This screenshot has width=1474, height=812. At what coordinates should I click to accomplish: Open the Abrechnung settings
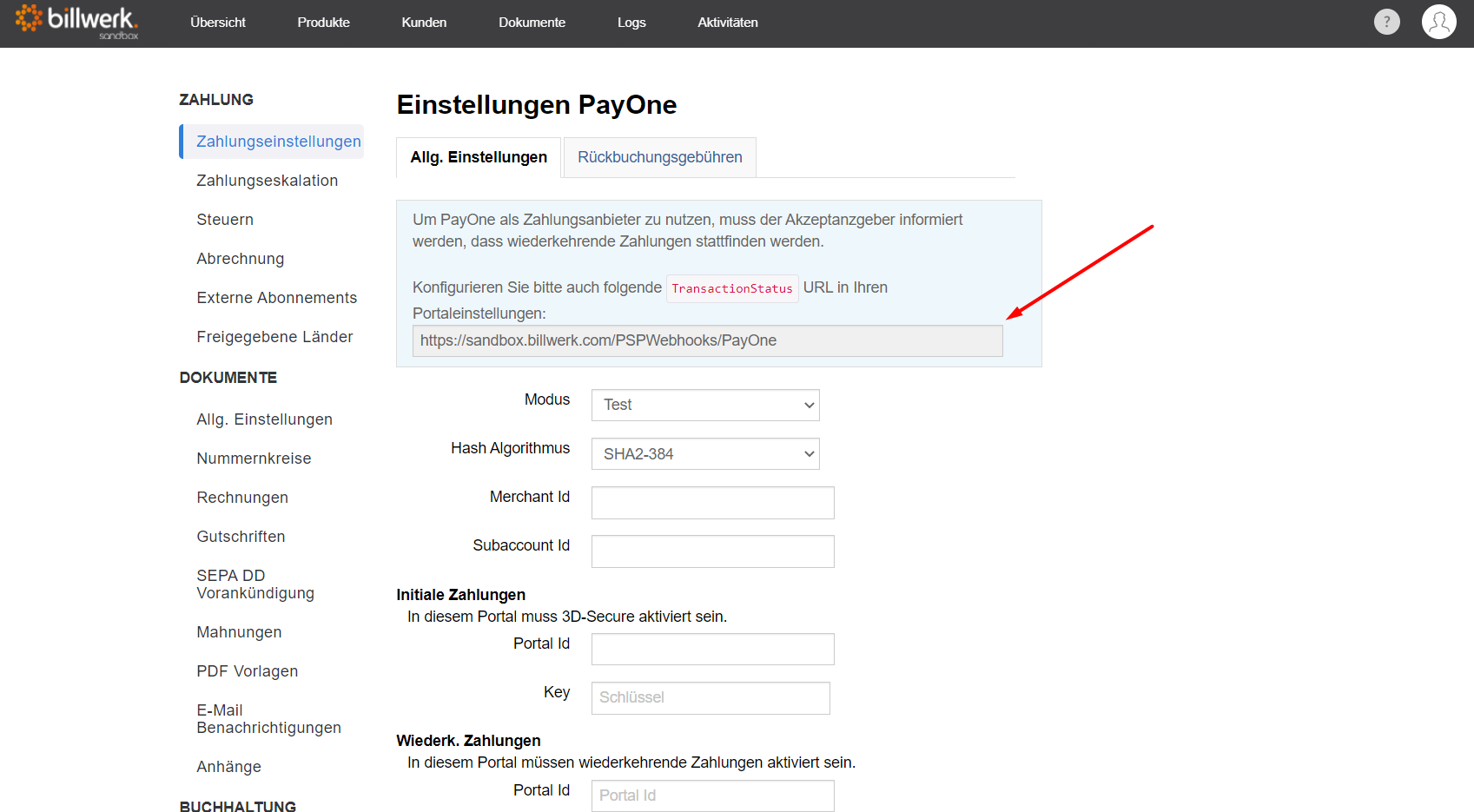[240, 259]
